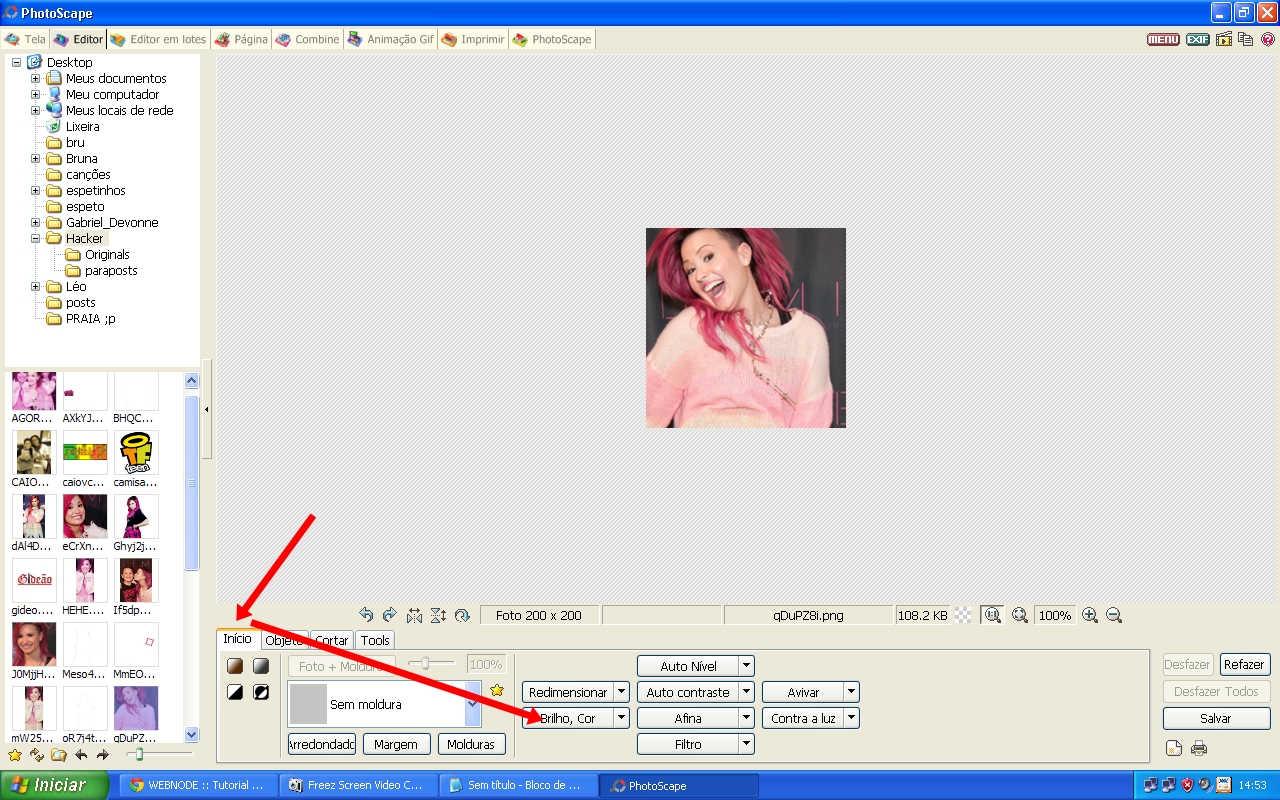Open the Animação Gif tab
Image resolution: width=1280 pixels, height=800 pixels.
[390, 40]
